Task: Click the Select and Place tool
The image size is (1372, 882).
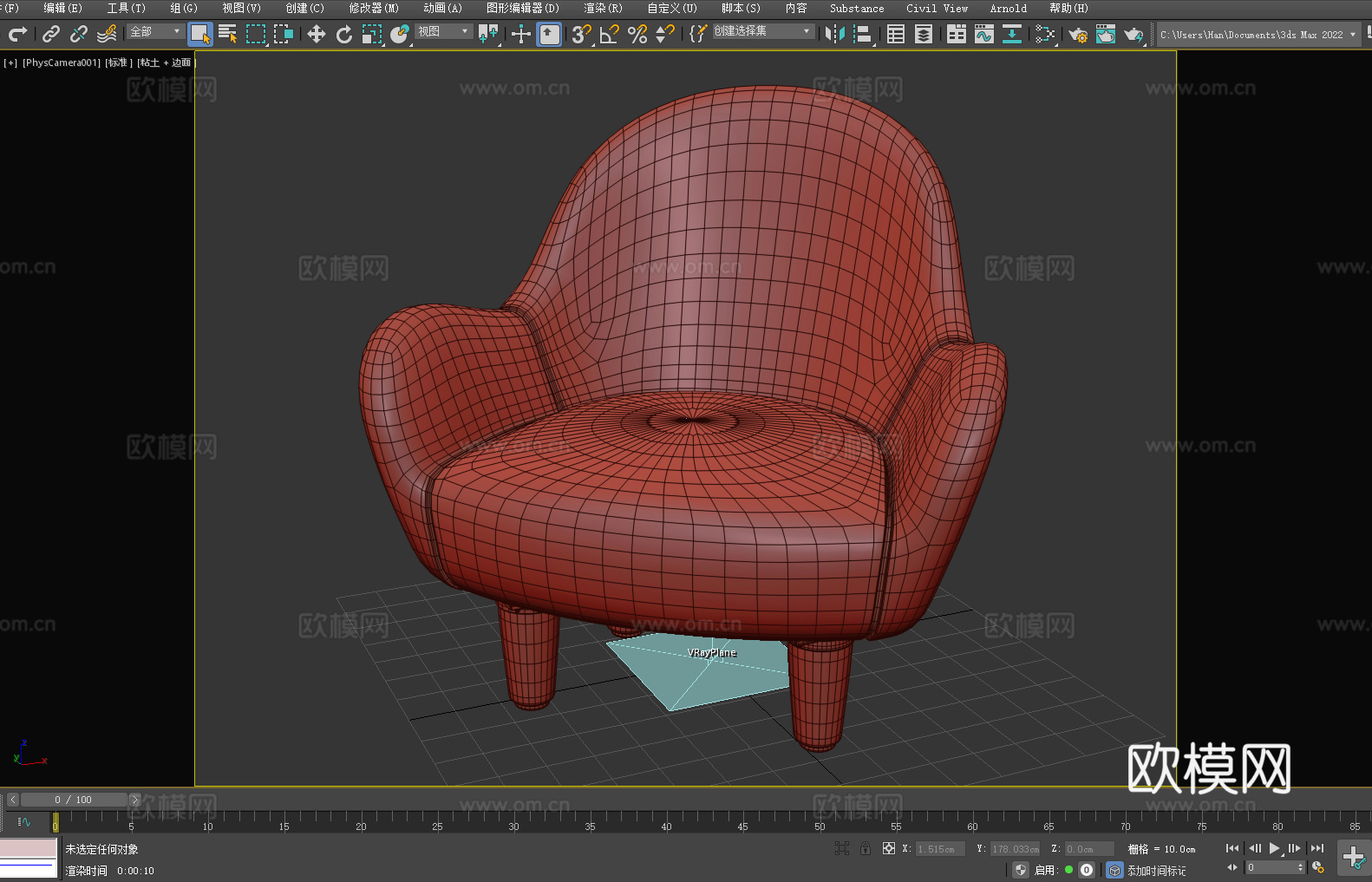Action: pos(400,34)
